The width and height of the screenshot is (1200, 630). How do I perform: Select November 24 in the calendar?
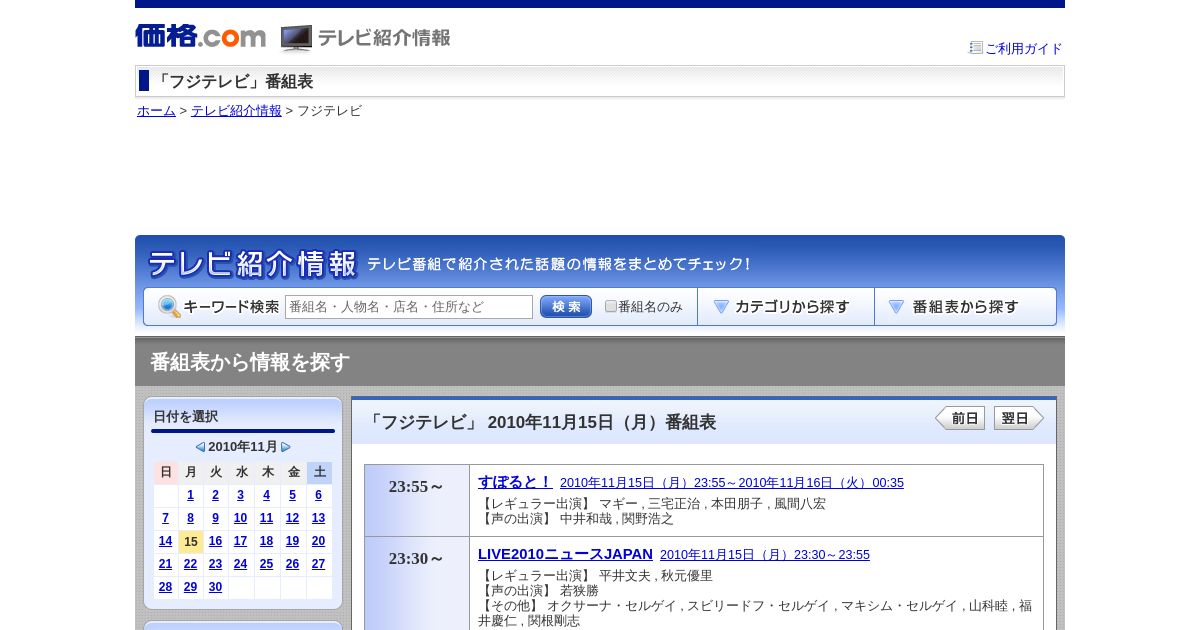(x=240, y=564)
